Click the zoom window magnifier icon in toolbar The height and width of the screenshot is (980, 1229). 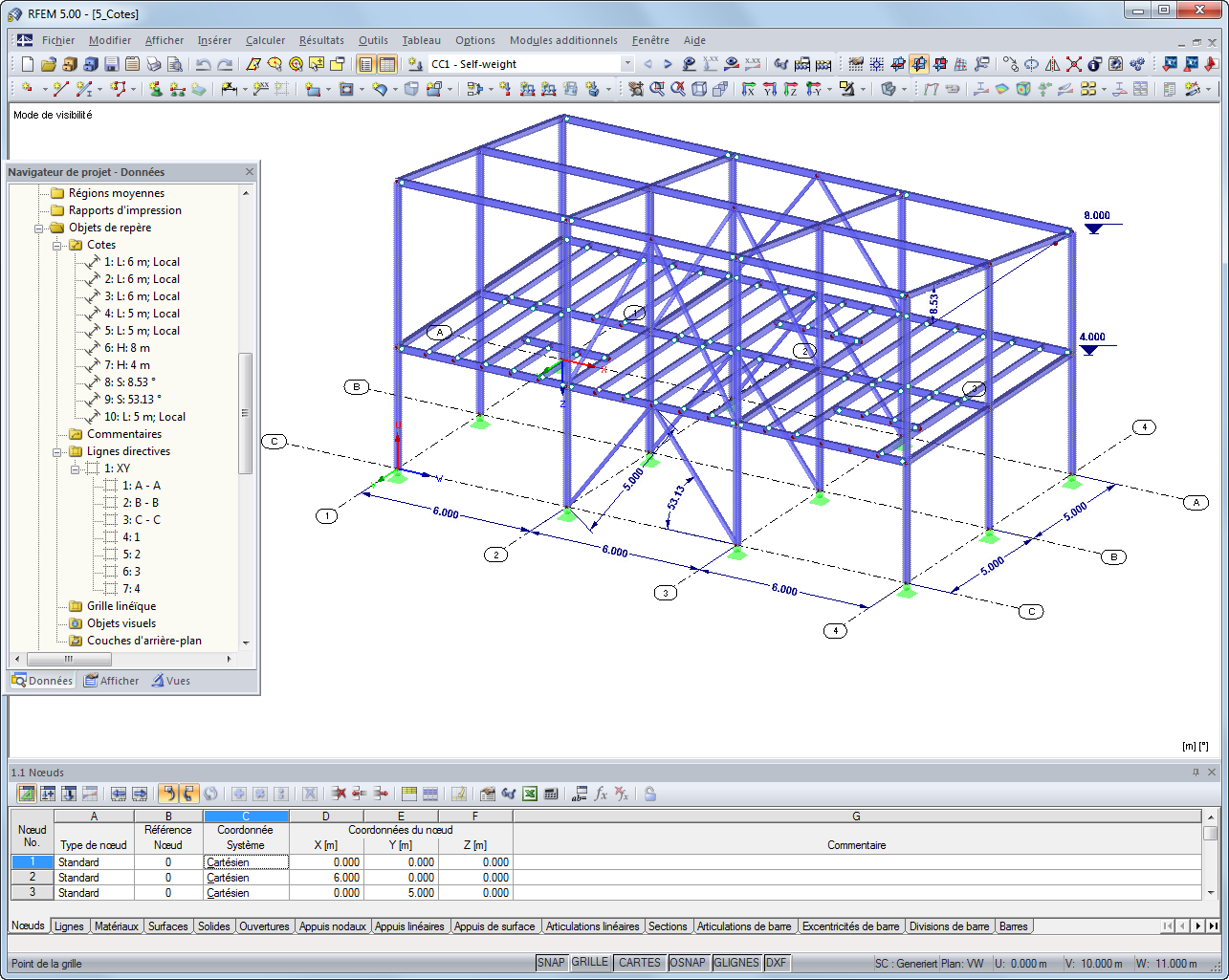pos(657,89)
